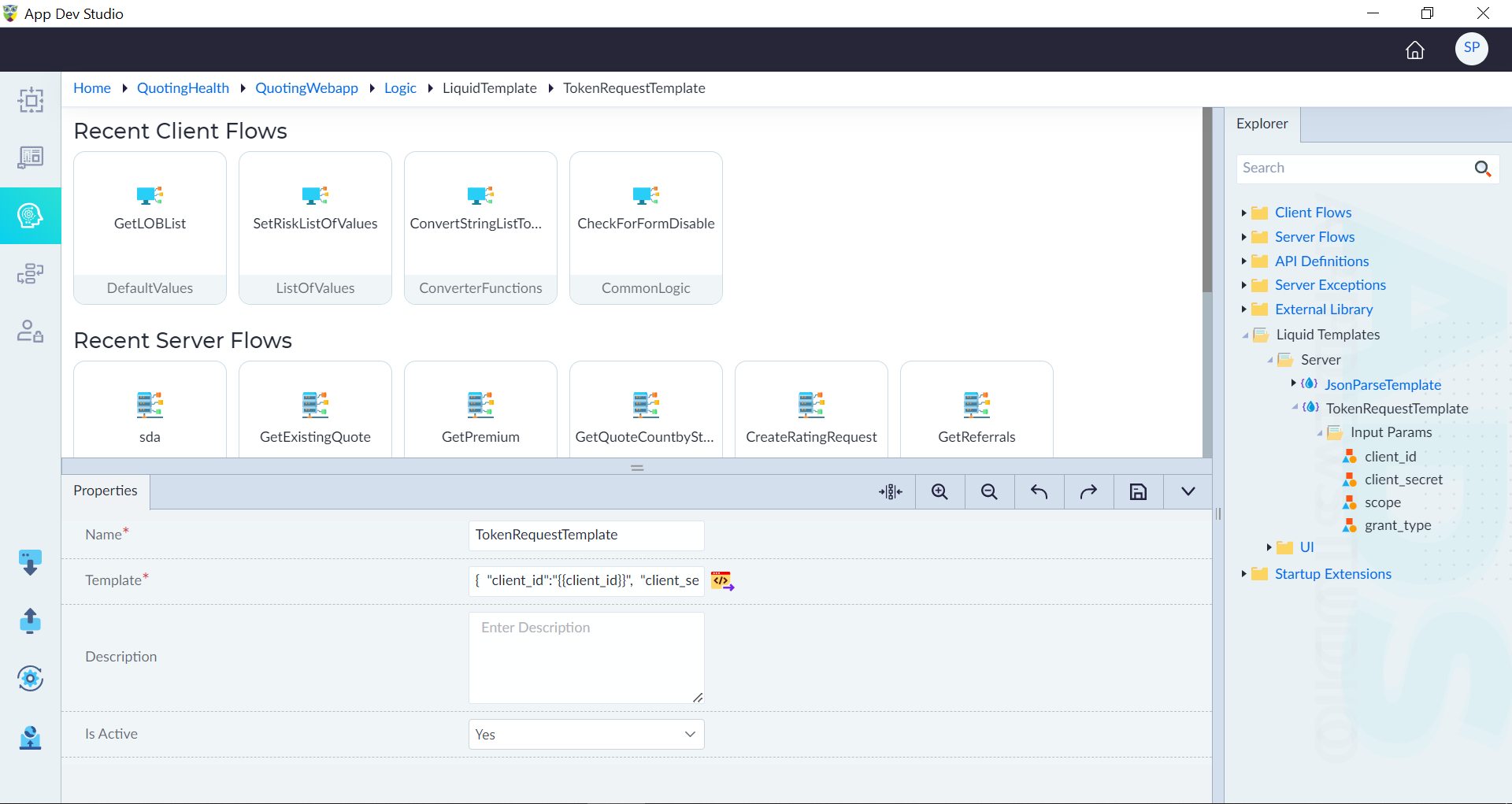
Task: Select the Properties tab
Action: coord(106,491)
